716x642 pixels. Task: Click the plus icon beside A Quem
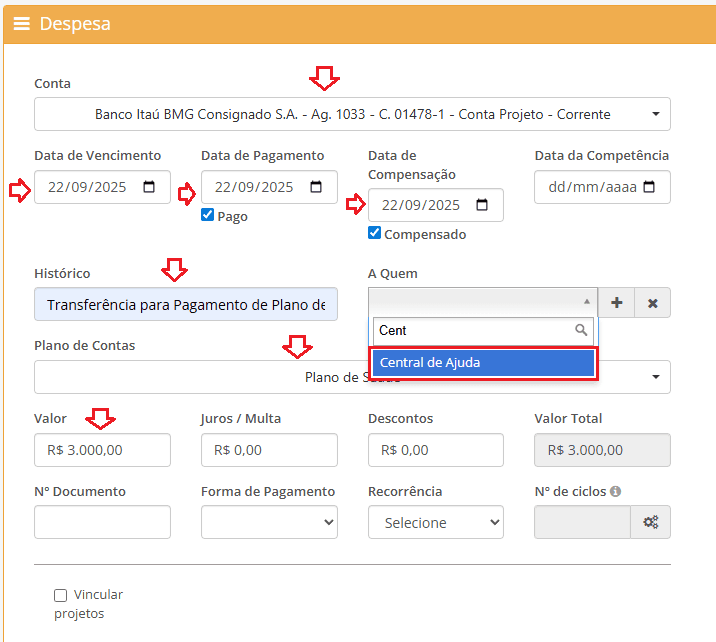click(617, 303)
